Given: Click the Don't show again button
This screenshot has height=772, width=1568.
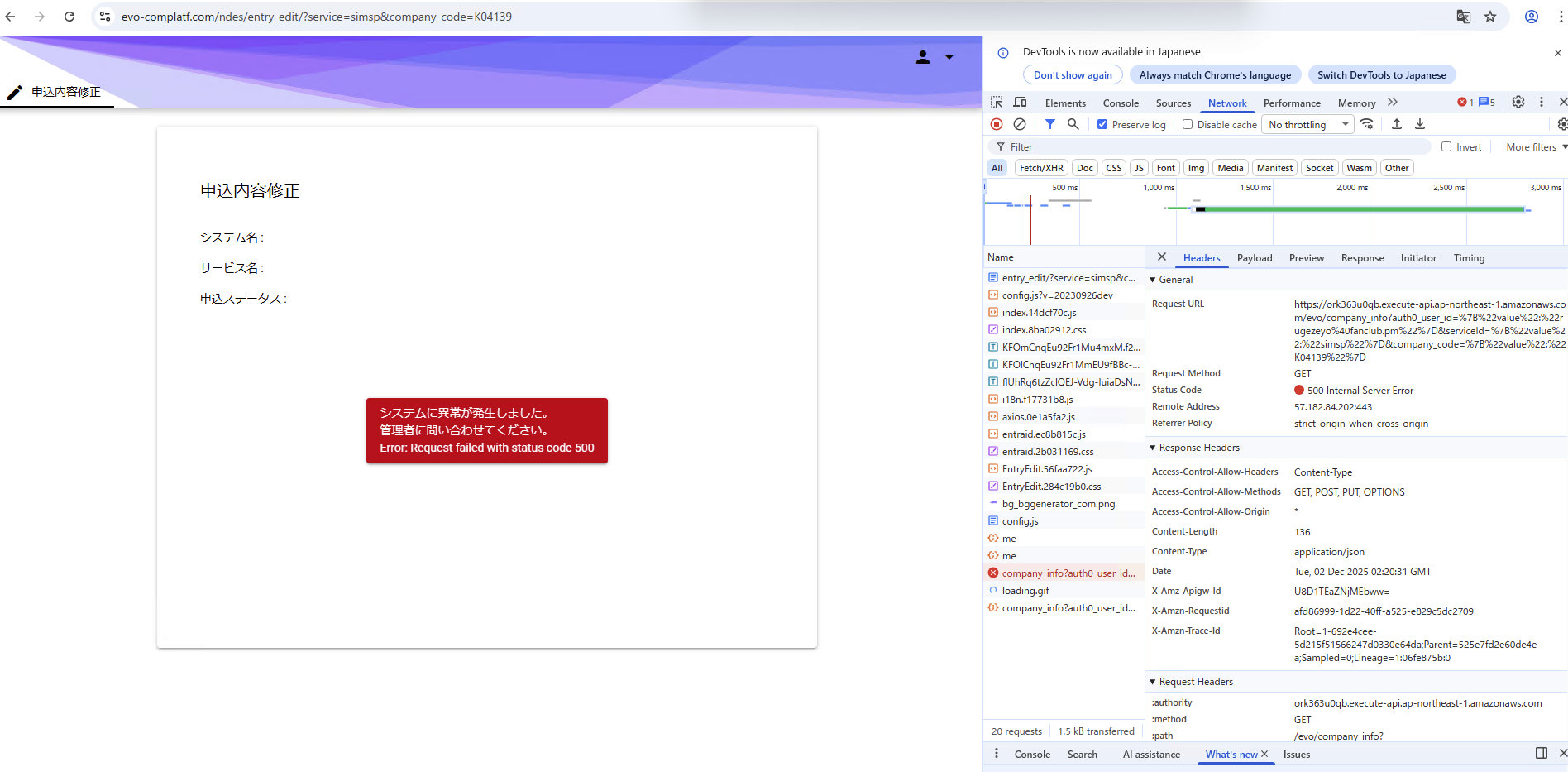Looking at the screenshot, I should tap(1073, 75).
